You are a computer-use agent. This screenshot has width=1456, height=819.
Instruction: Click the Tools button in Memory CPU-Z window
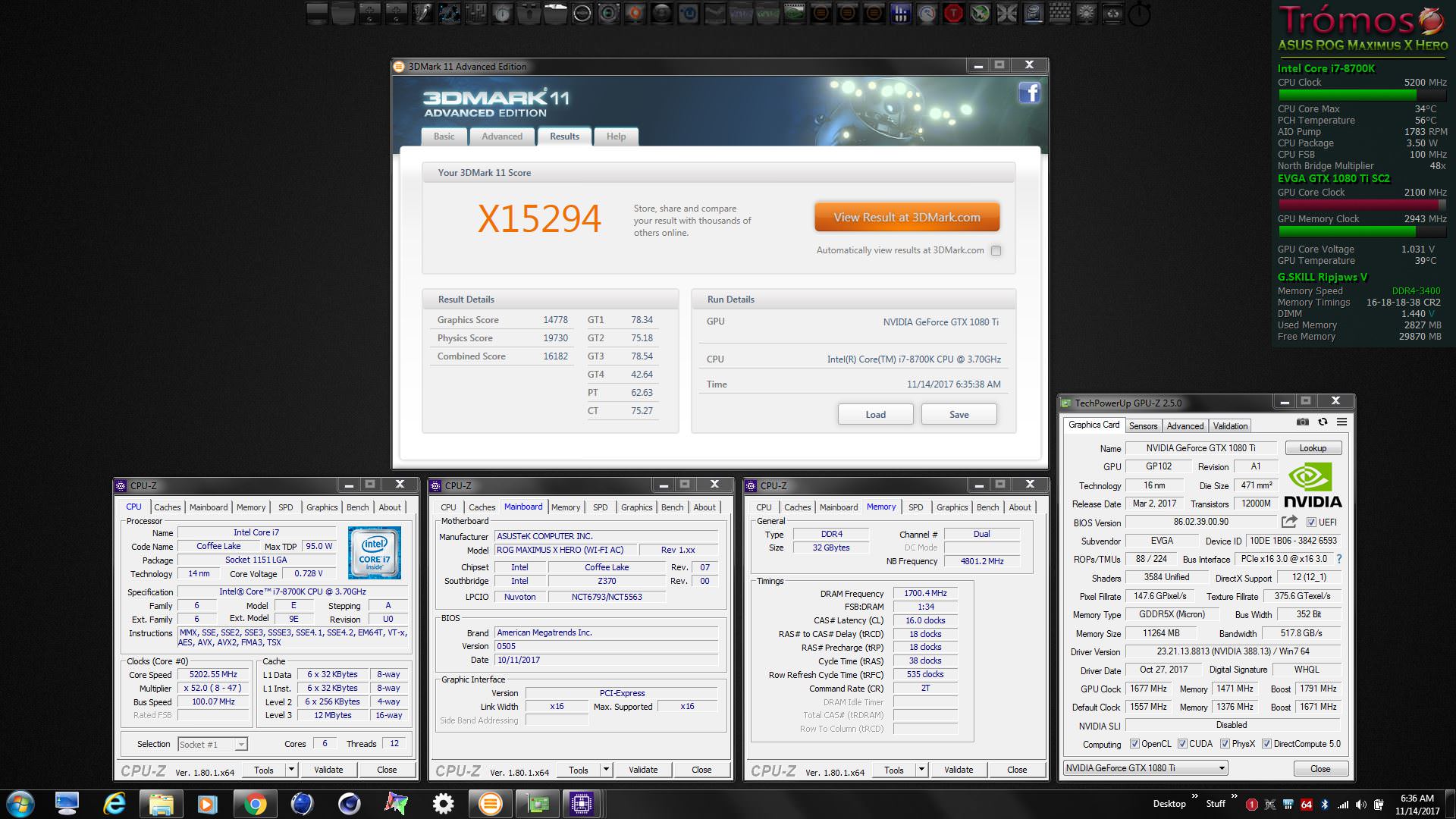coord(893,770)
